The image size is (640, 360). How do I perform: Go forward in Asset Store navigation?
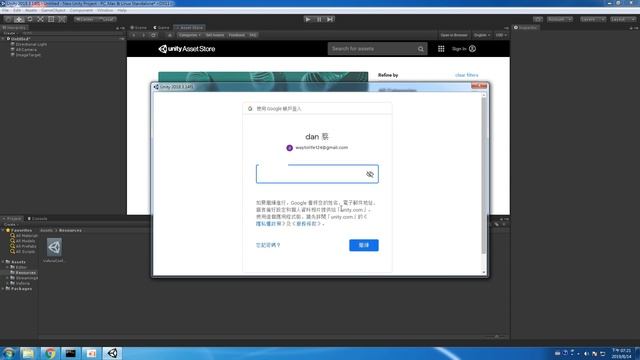(143, 35)
